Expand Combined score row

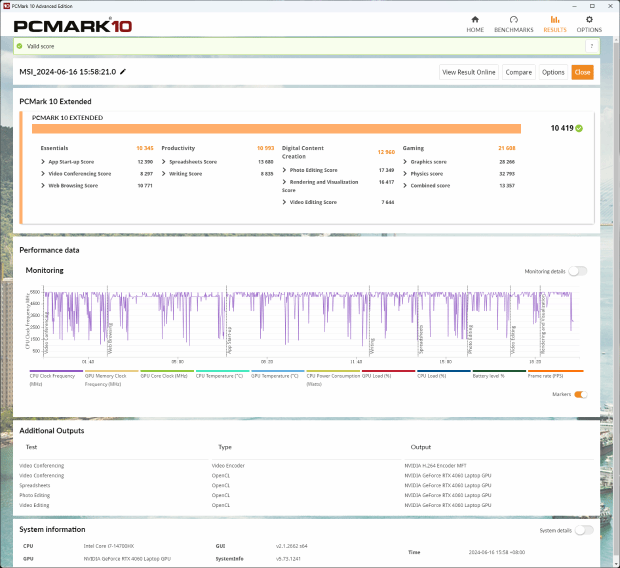[x=405, y=185]
